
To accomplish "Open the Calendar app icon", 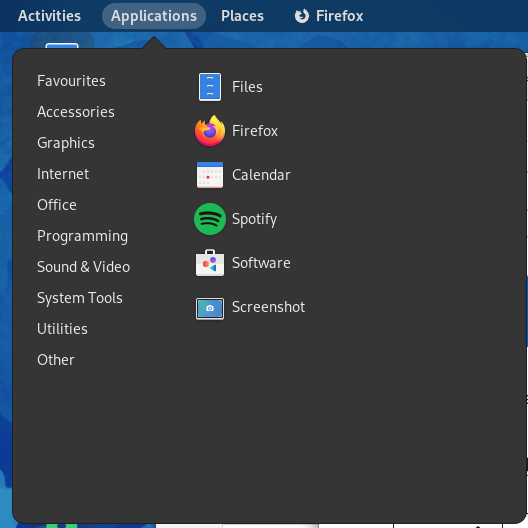I will click(209, 175).
